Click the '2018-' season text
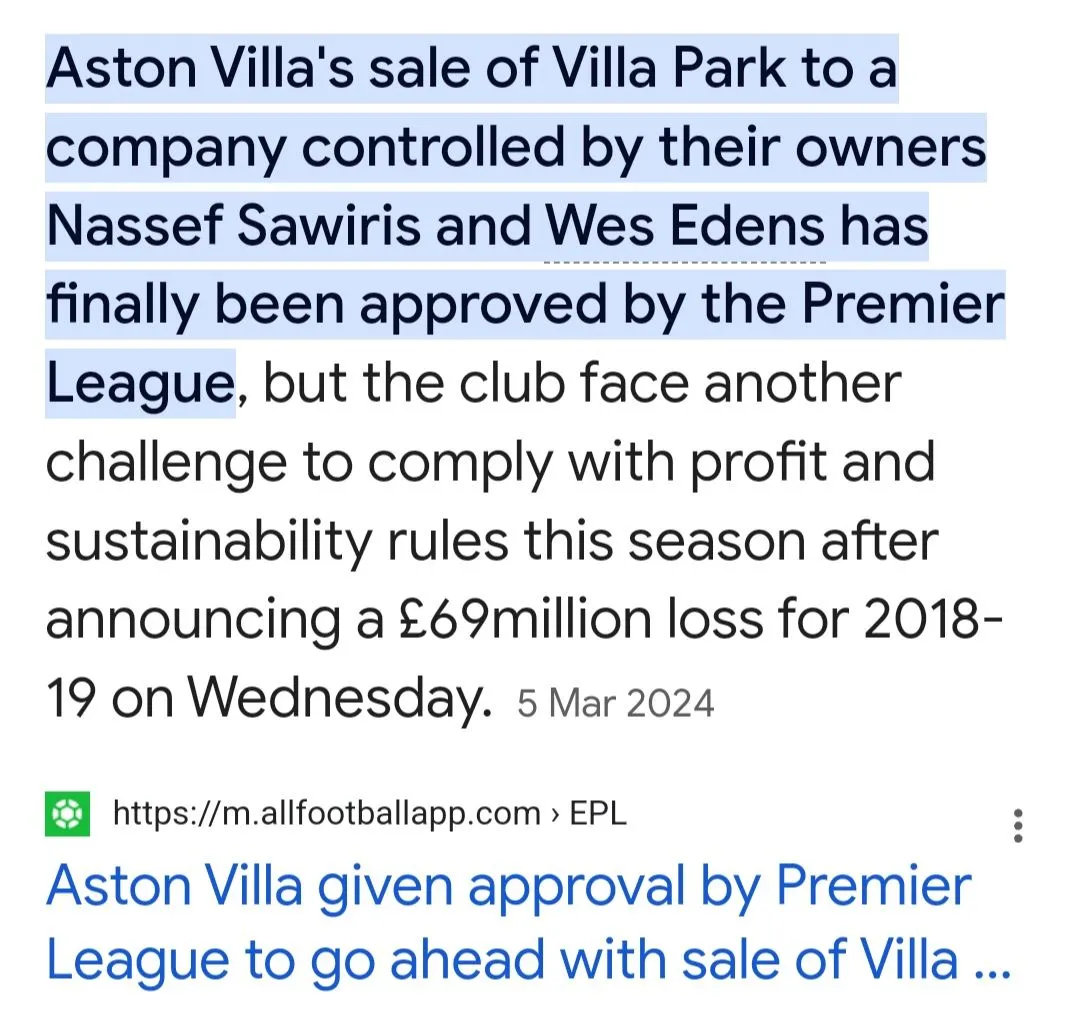The height and width of the screenshot is (1021, 1080). (933, 621)
